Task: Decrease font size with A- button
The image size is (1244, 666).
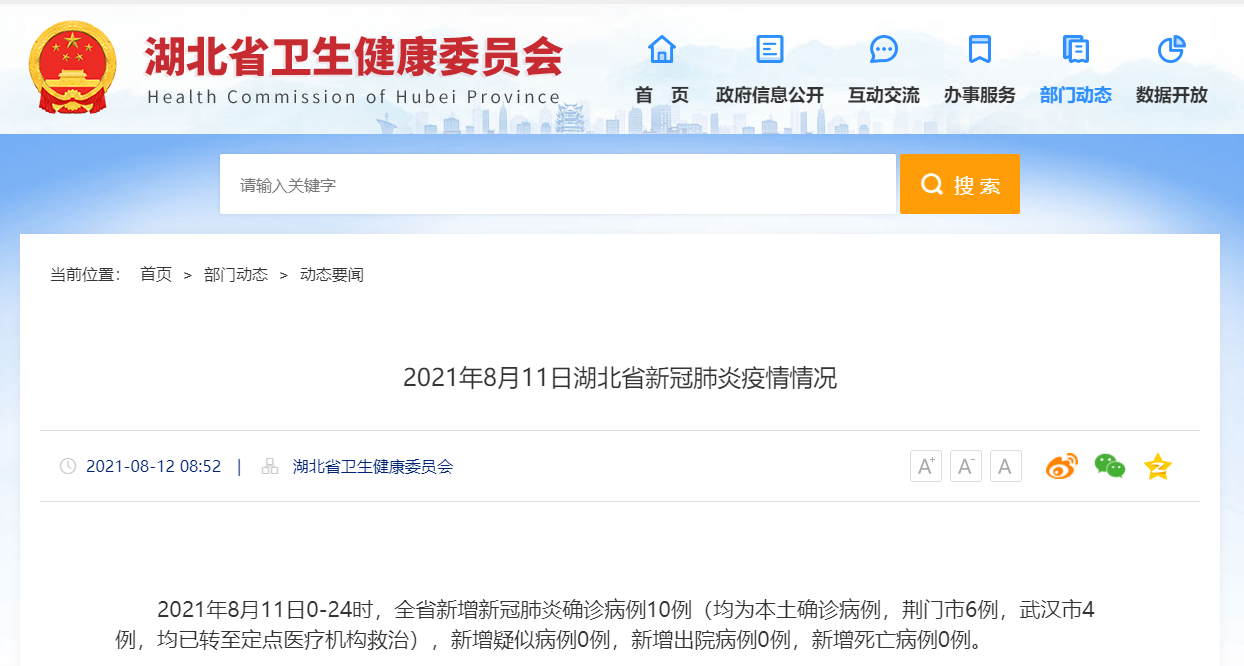Action: pos(966,466)
